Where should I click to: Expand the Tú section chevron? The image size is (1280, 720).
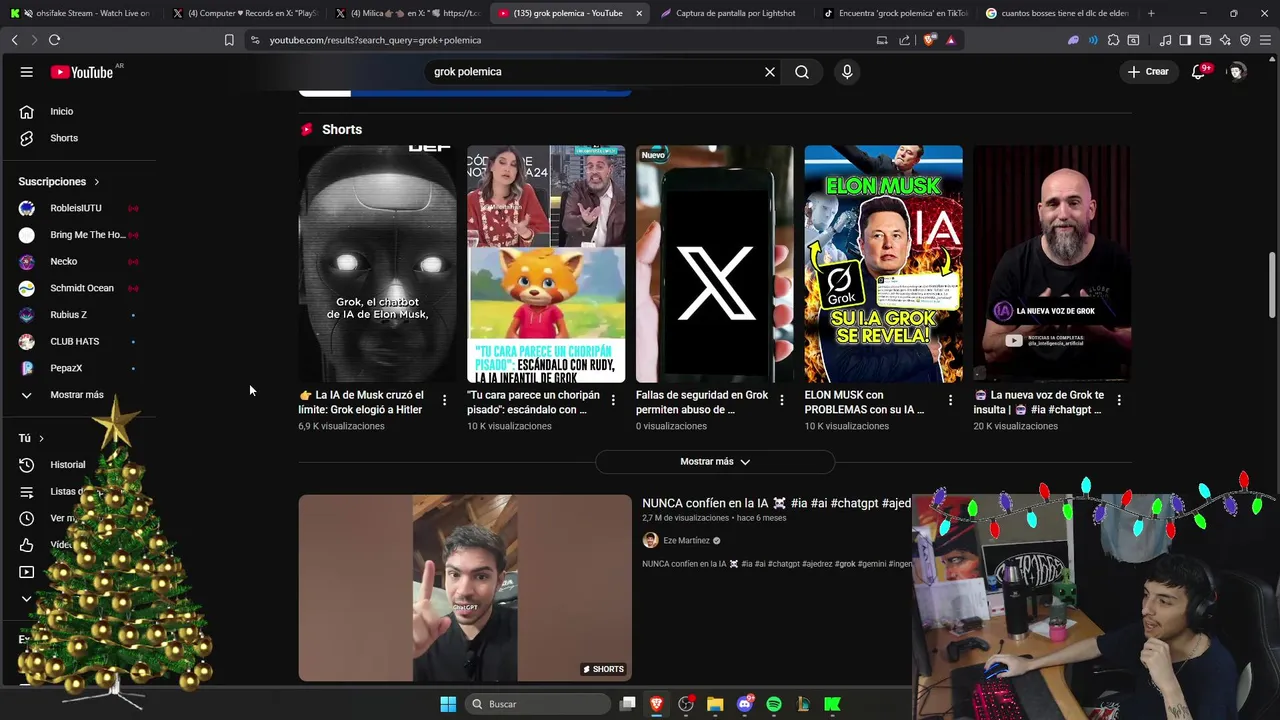[41, 438]
